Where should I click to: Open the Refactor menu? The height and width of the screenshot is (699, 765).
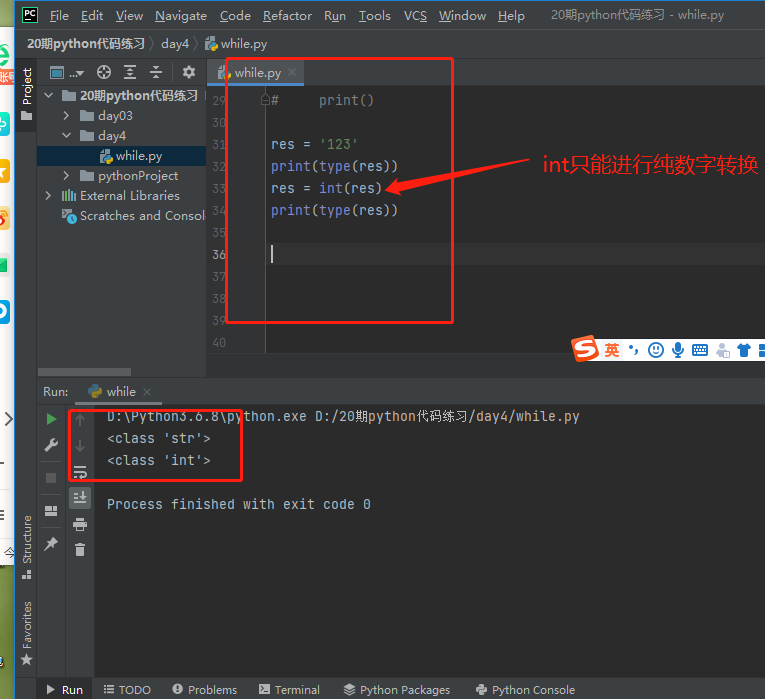[287, 16]
